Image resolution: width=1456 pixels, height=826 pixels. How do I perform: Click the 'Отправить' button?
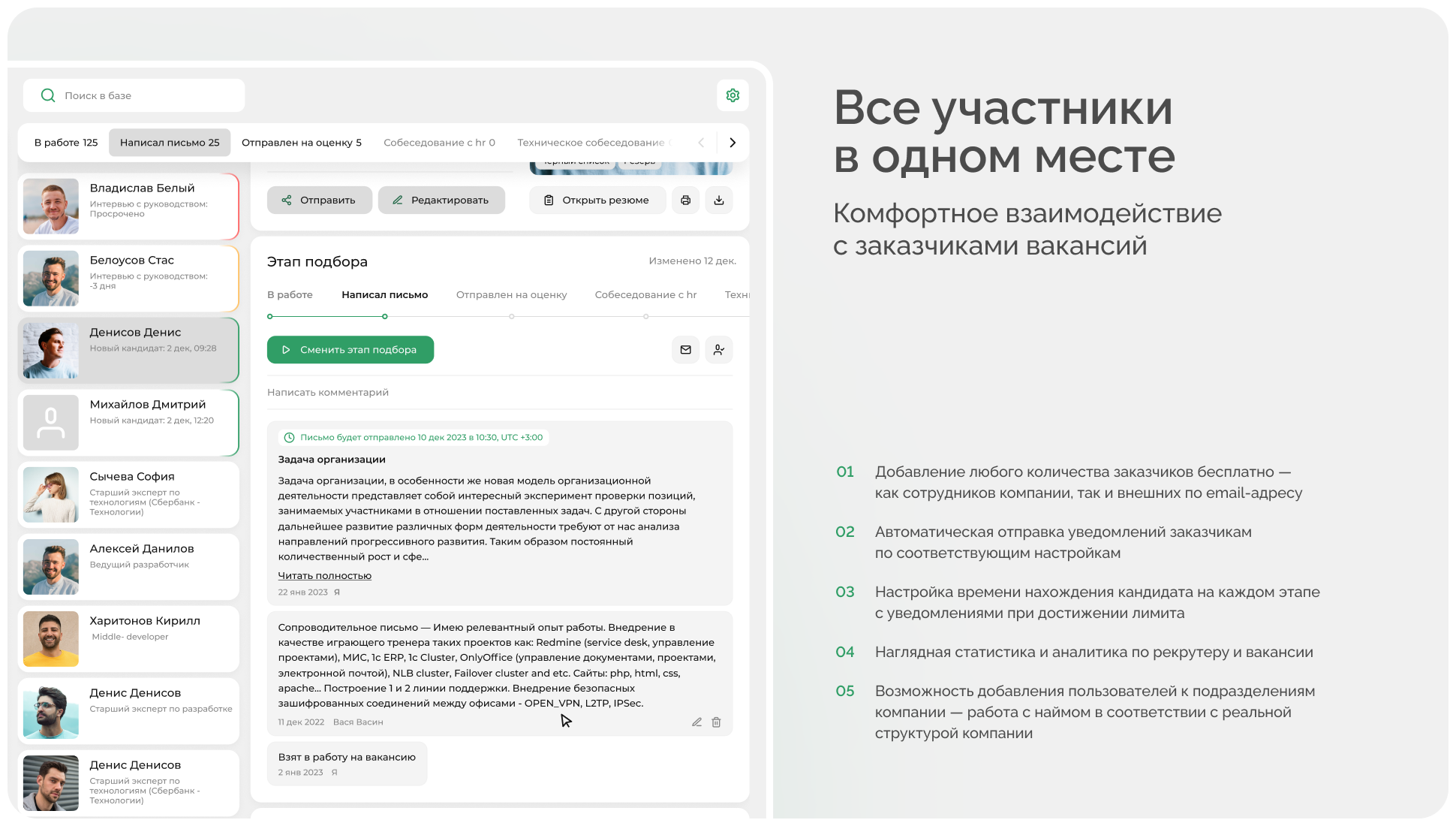tap(319, 200)
